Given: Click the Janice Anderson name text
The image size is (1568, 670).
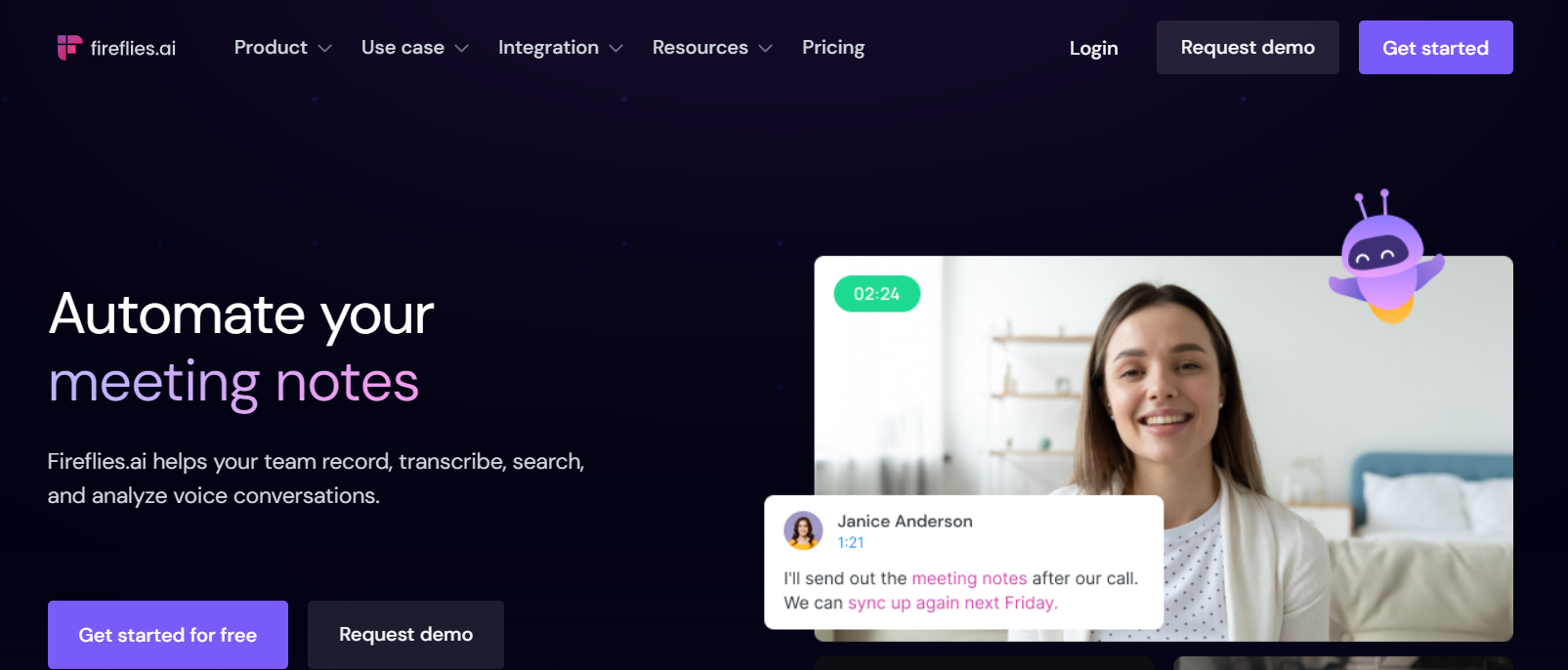Looking at the screenshot, I should coord(905,522).
